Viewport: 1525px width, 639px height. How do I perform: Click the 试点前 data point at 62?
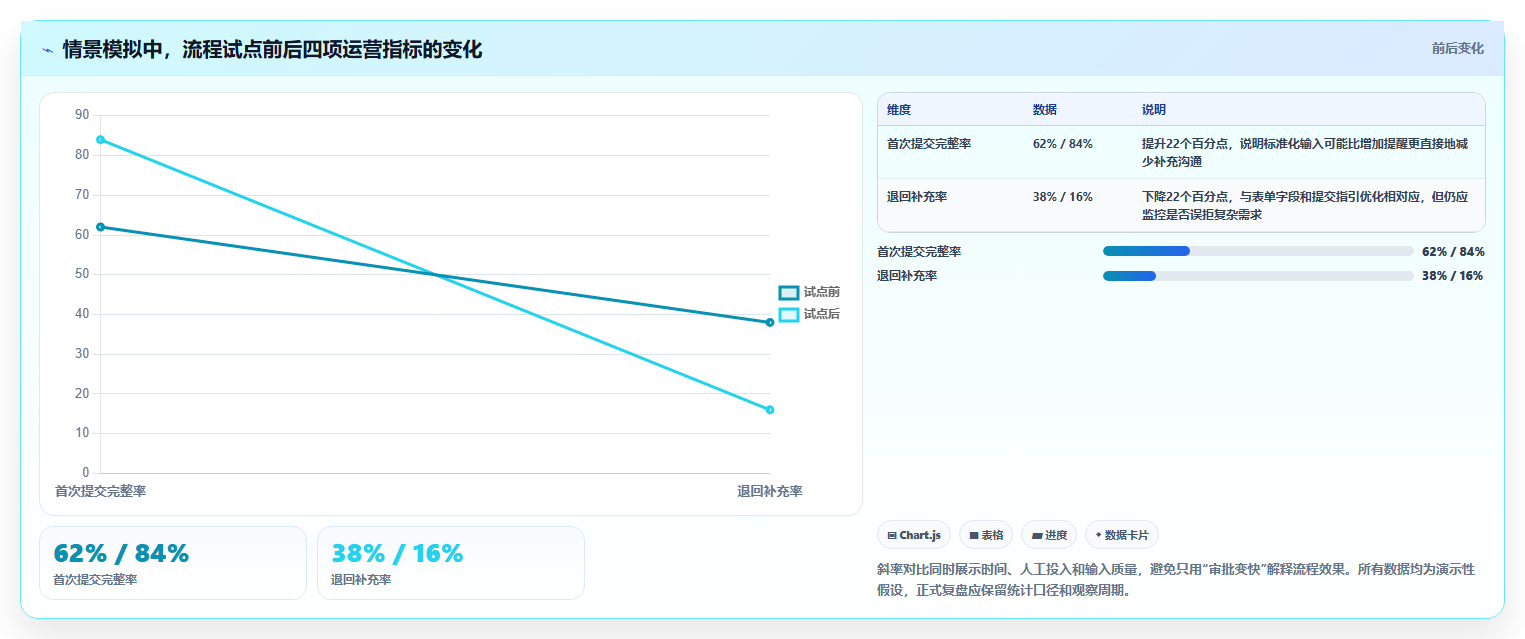coord(100,227)
